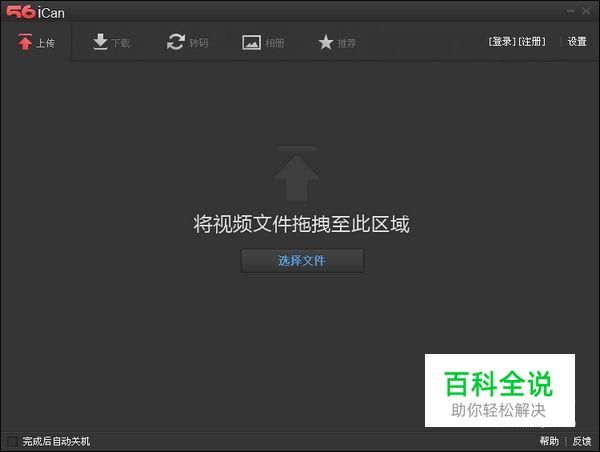Enable 完成后自动关机 checkbox
The image size is (600, 452).
click(12, 441)
